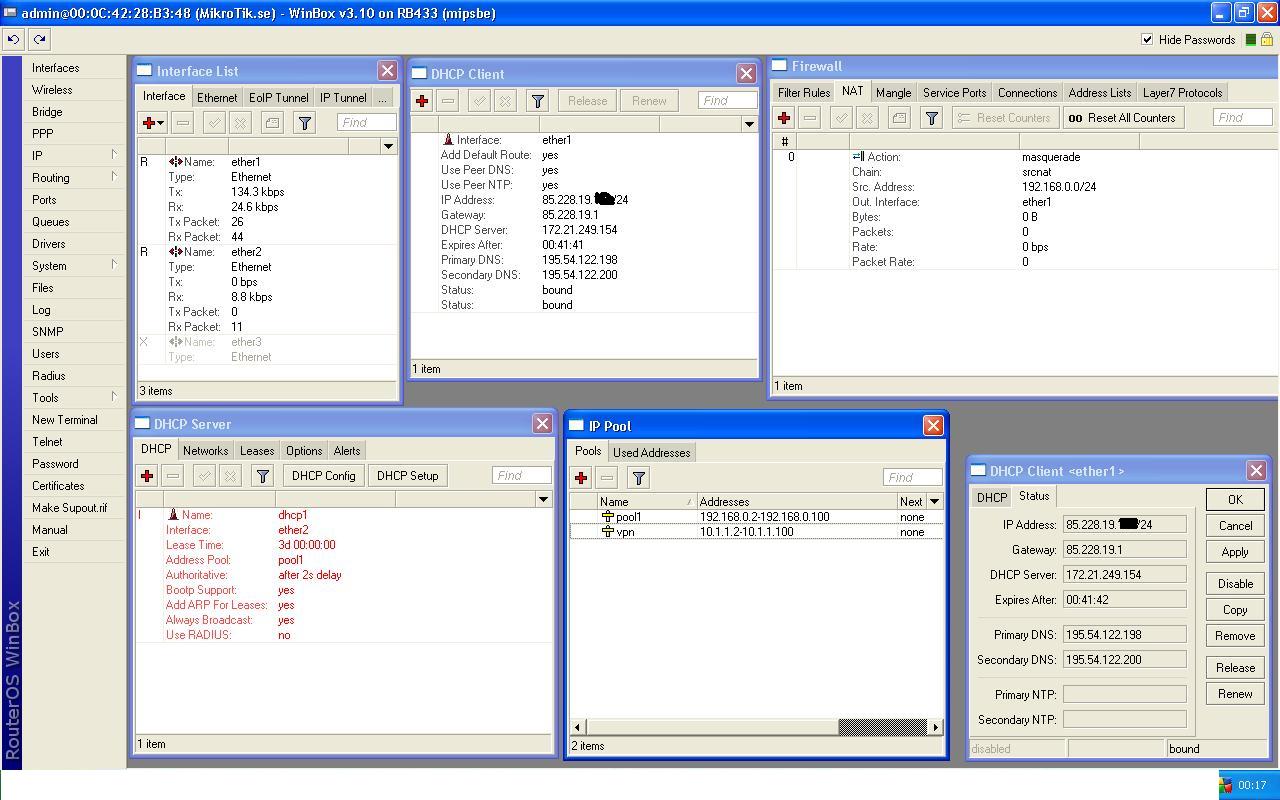Click the DHCP Setup button
Screen dimensions: 1280x800
407,475
